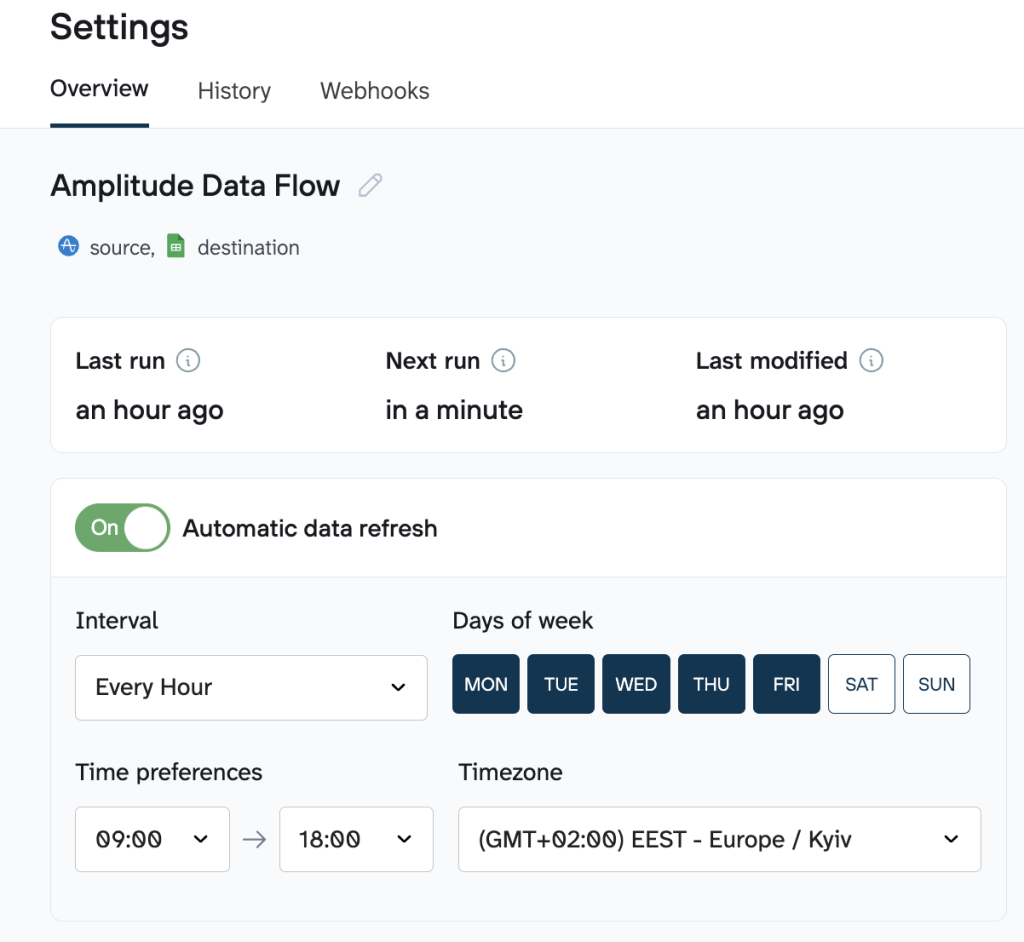Click the Amplitude Data Flow title

[195, 186]
